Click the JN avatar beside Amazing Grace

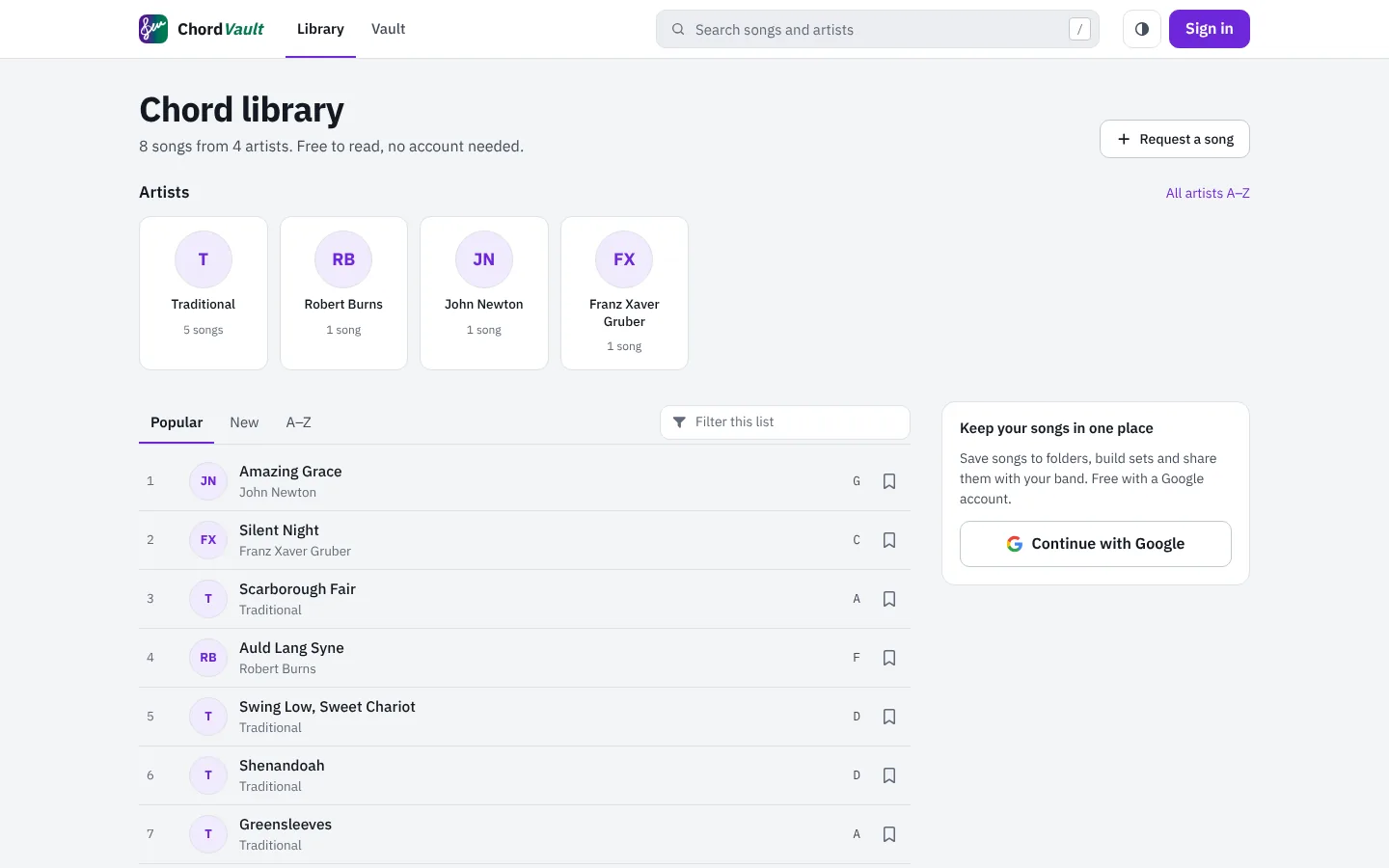[208, 481]
